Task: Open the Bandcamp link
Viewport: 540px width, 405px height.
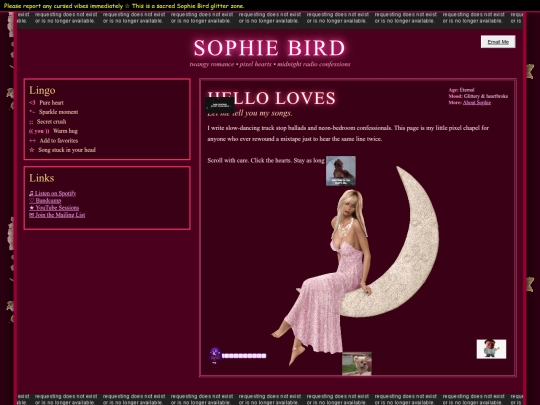Action: [x=45, y=200]
